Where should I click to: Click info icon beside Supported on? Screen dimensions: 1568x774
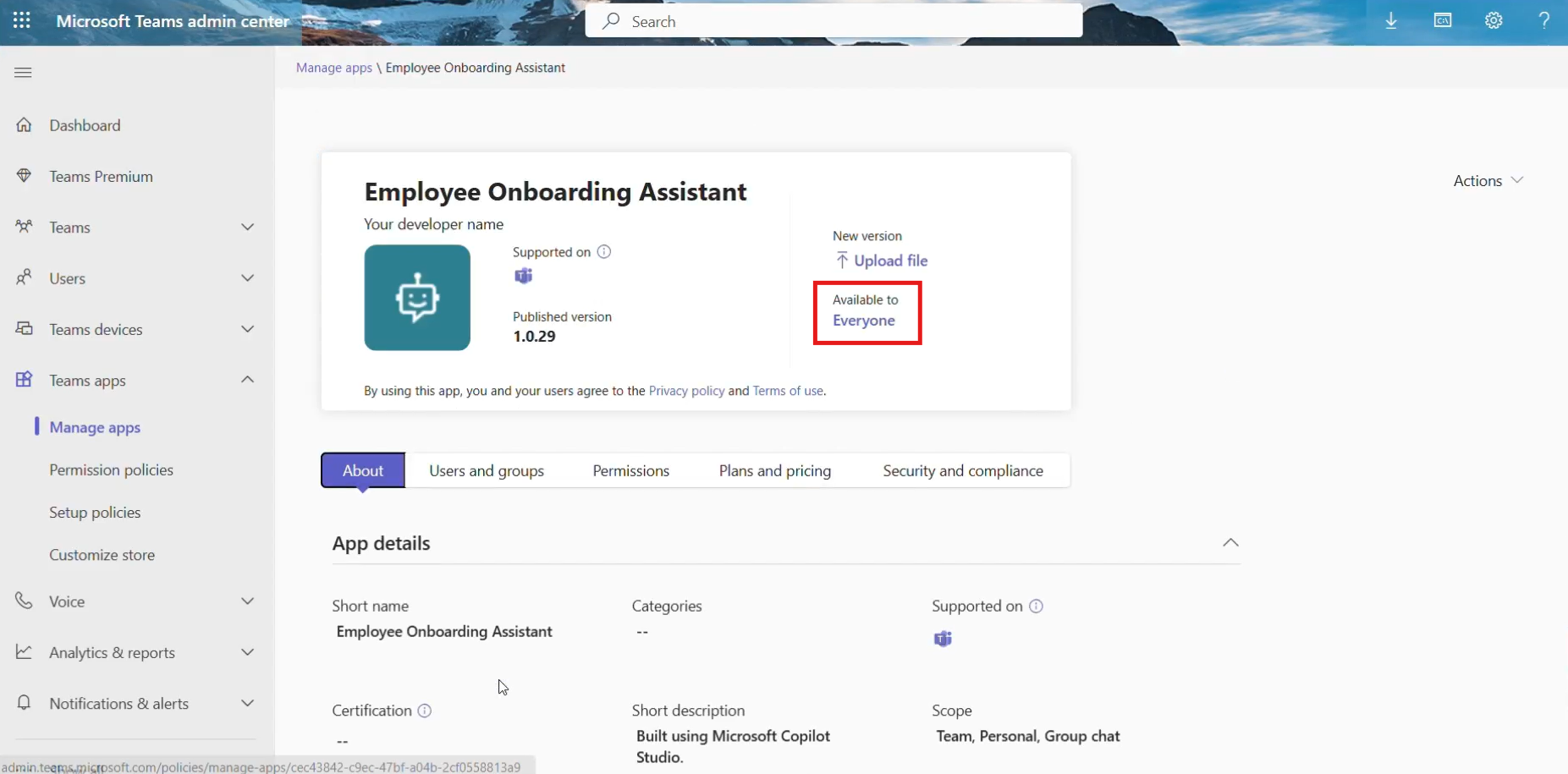tap(604, 252)
